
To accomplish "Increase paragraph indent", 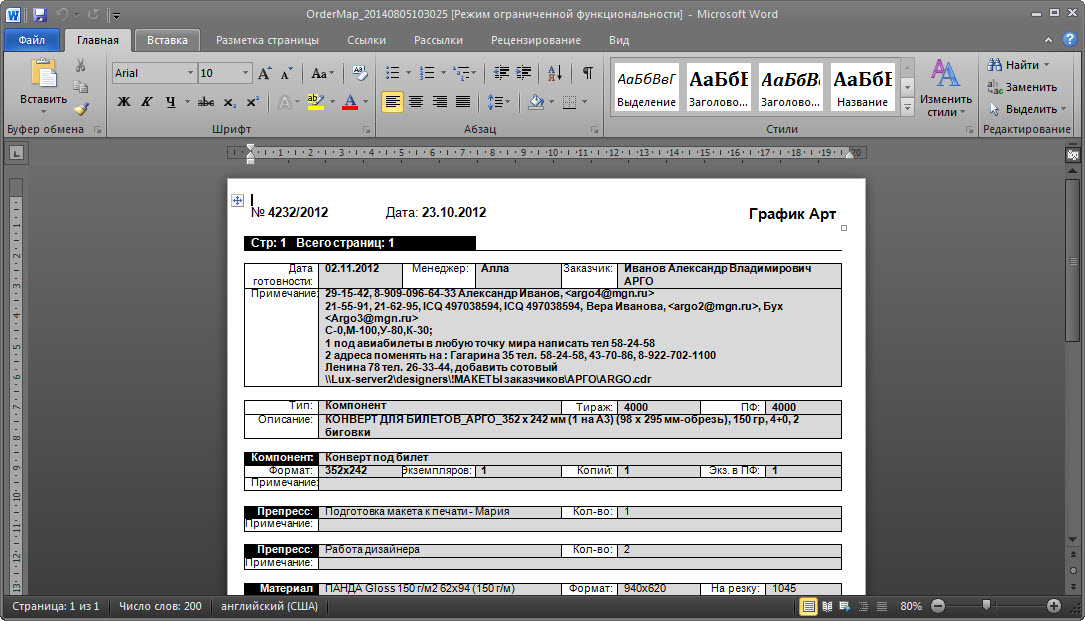I will click(x=524, y=73).
